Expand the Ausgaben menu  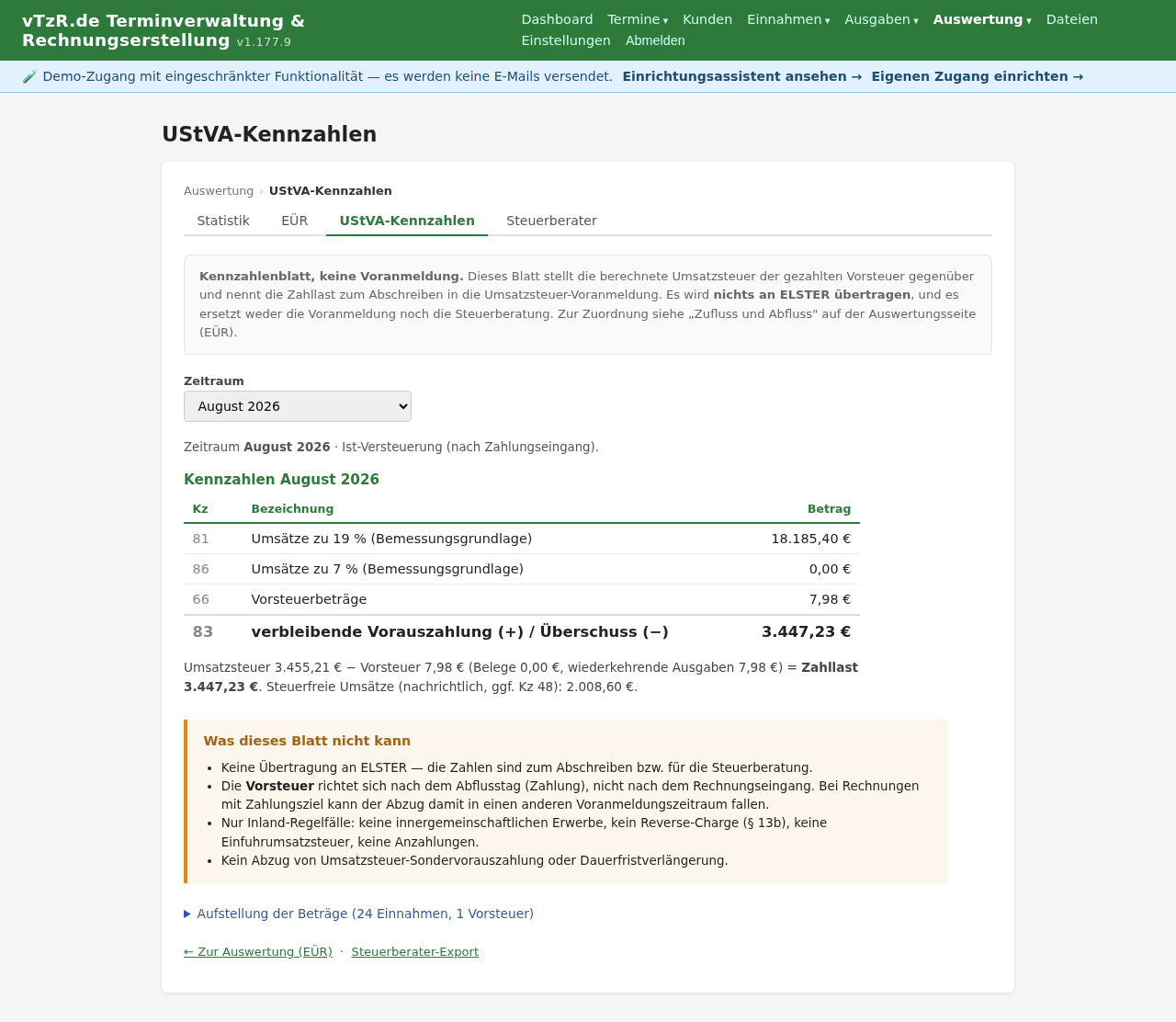click(x=881, y=19)
